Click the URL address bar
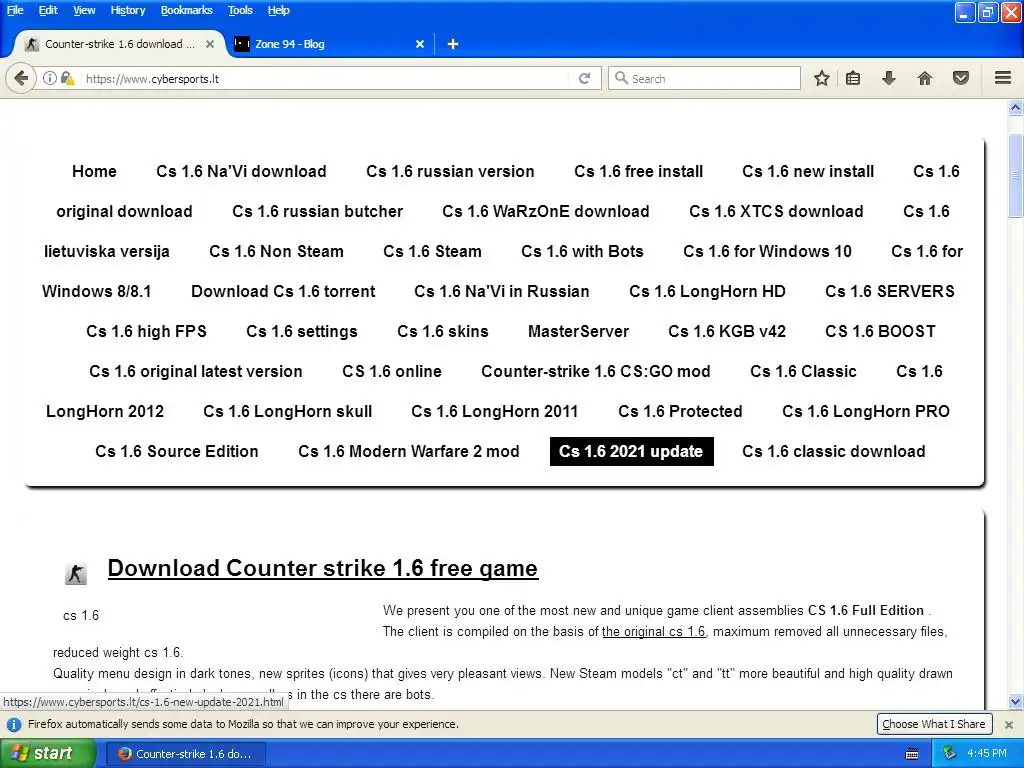Screen dimensions: 1024x768 point(327,78)
